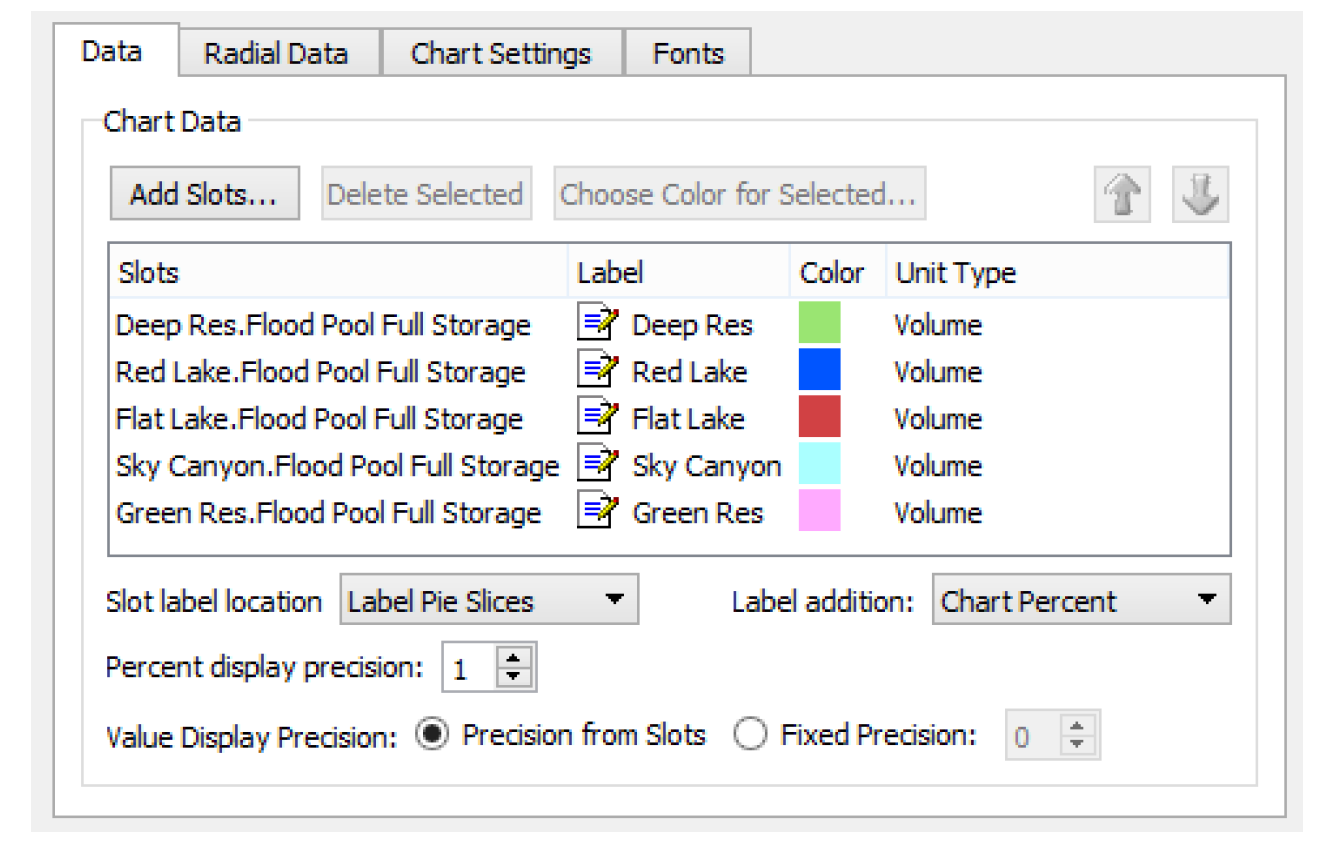Click the move down arrow icon
1324x842 pixels.
(x=1199, y=193)
